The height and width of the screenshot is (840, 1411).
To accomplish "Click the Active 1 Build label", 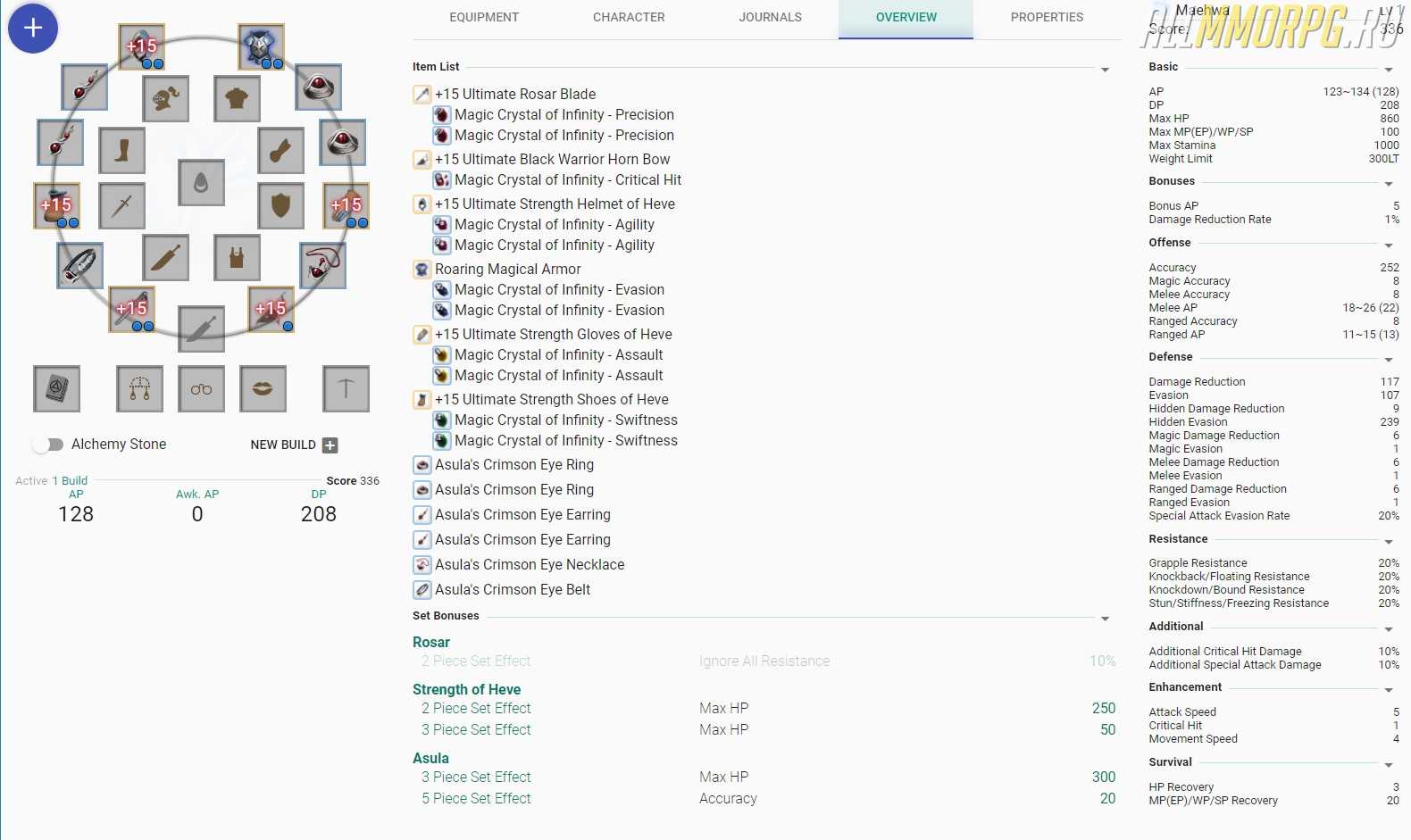I will pyautogui.click(x=51, y=480).
